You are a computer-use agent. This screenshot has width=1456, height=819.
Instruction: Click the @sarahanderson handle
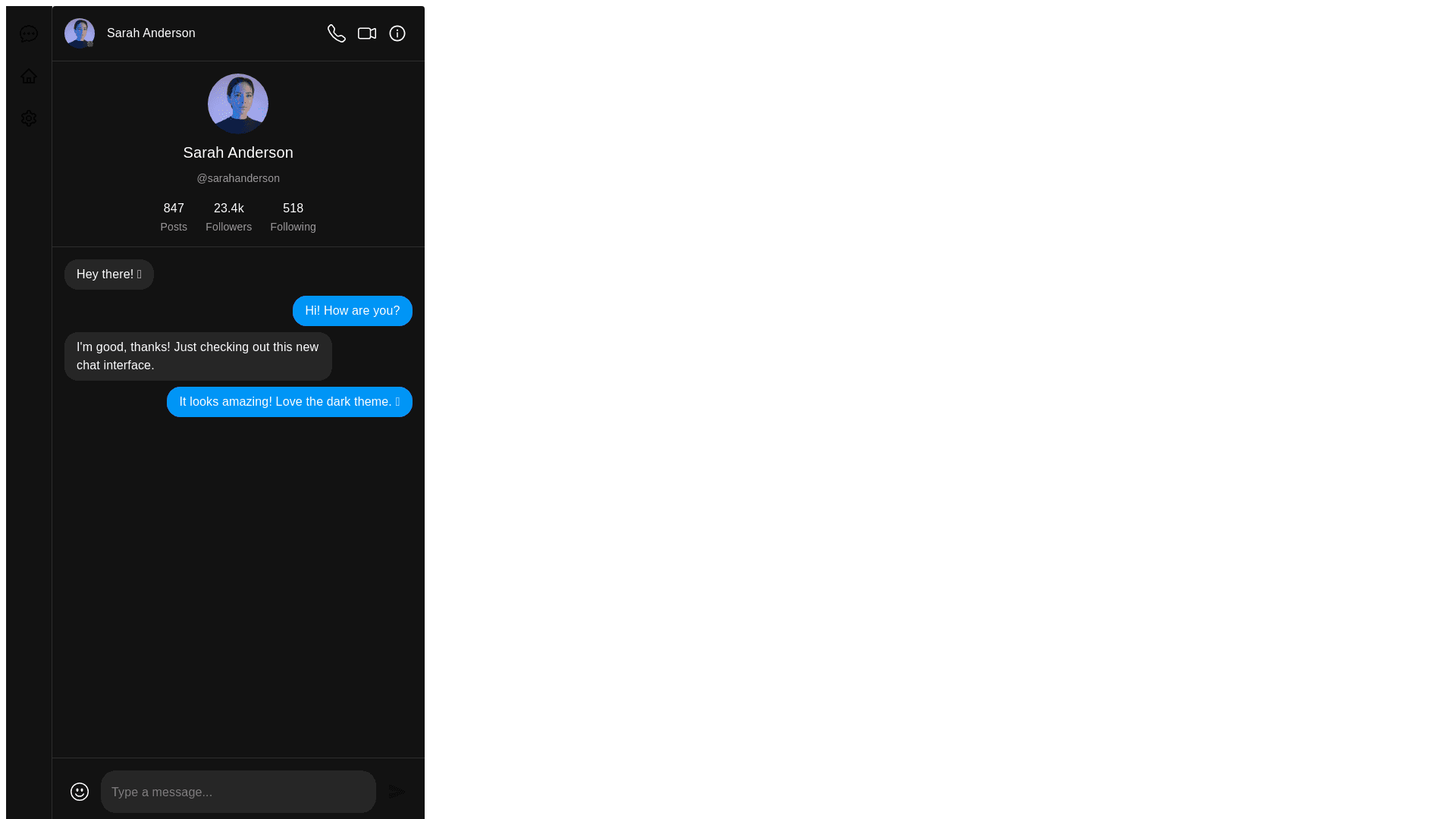pyautogui.click(x=238, y=178)
